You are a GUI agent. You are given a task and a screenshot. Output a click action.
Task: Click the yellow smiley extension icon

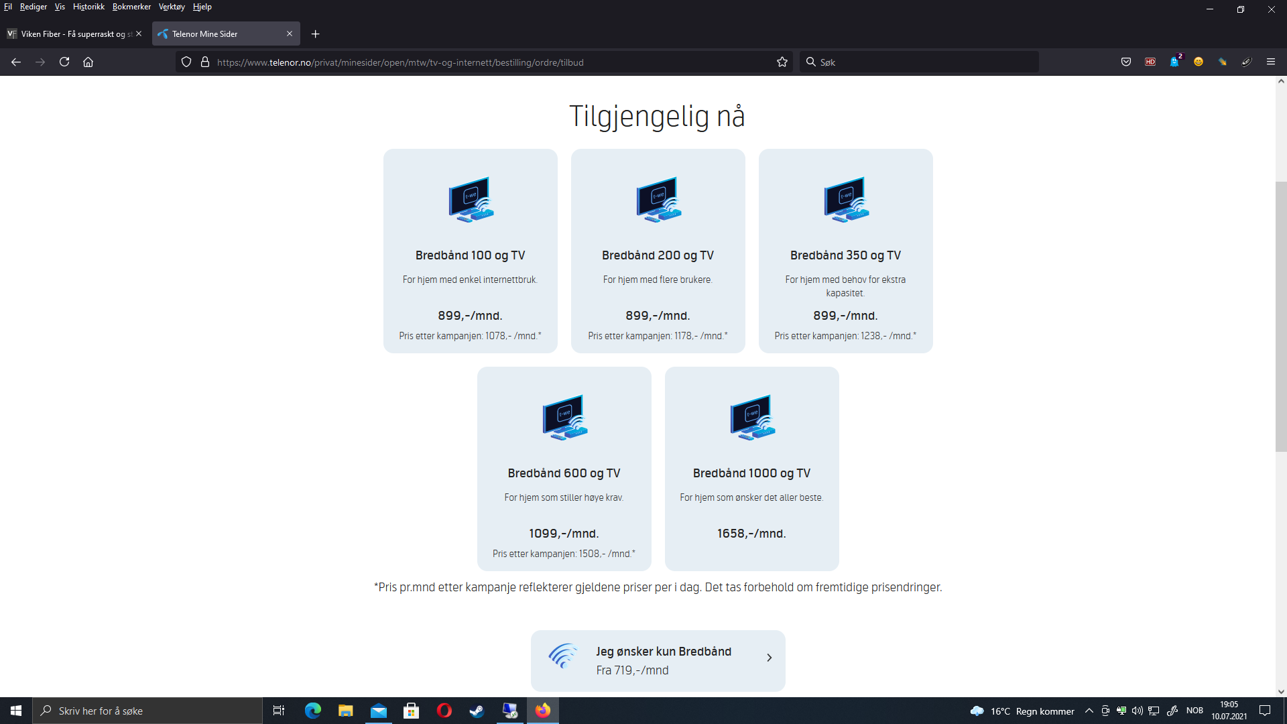[x=1198, y=62]
